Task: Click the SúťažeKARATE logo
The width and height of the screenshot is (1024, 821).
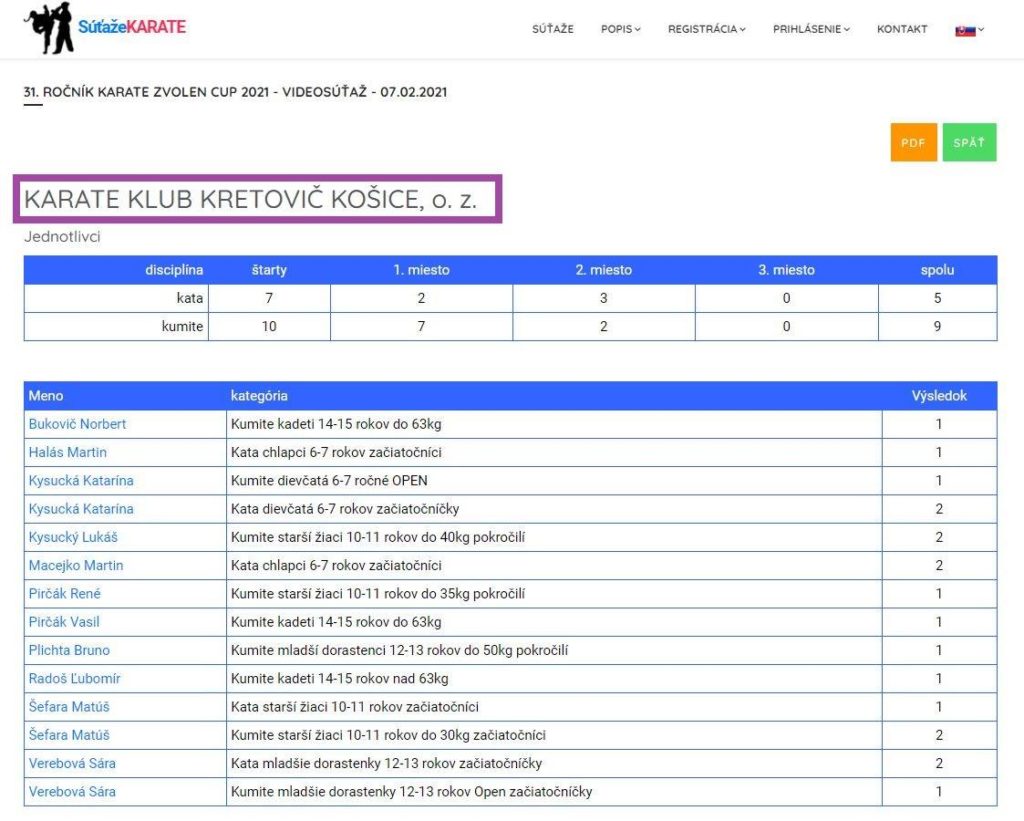Action: (x=104, y=28)
